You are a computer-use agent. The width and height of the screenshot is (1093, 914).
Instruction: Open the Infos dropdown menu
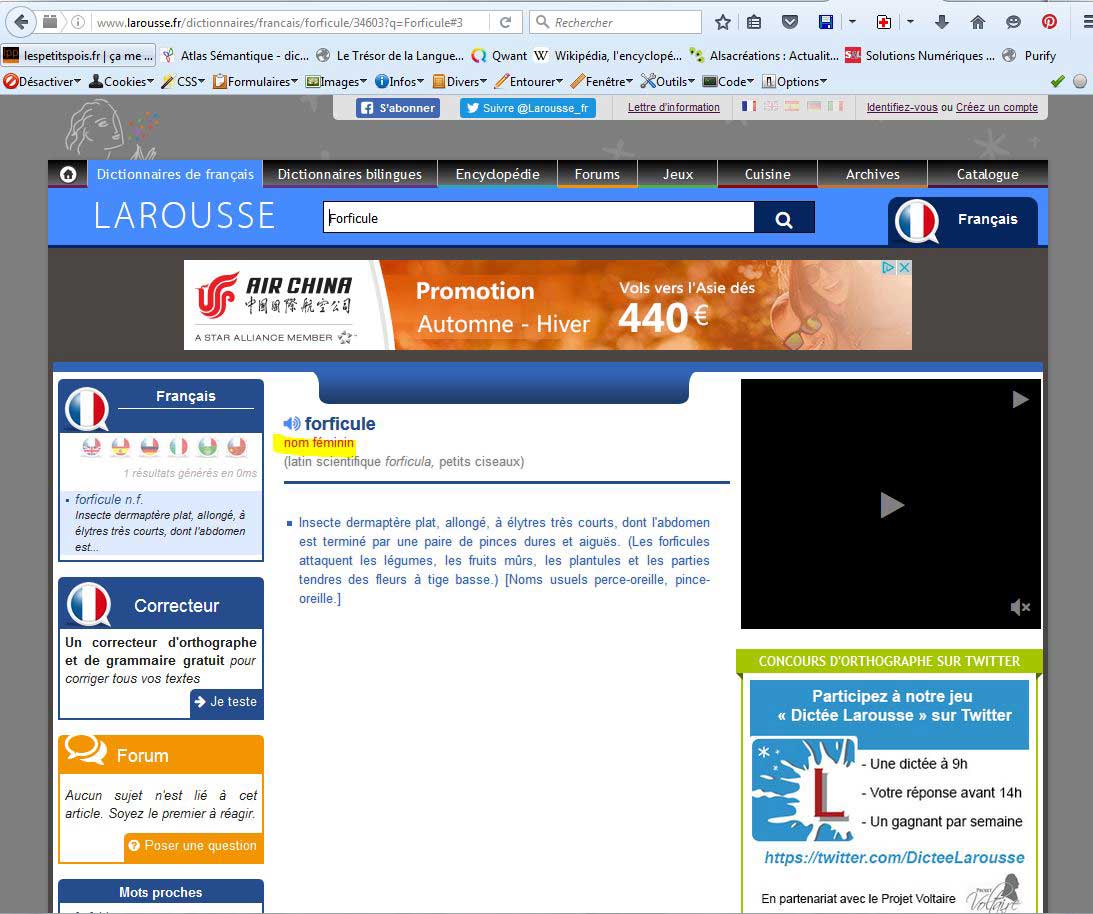[399, 82]
